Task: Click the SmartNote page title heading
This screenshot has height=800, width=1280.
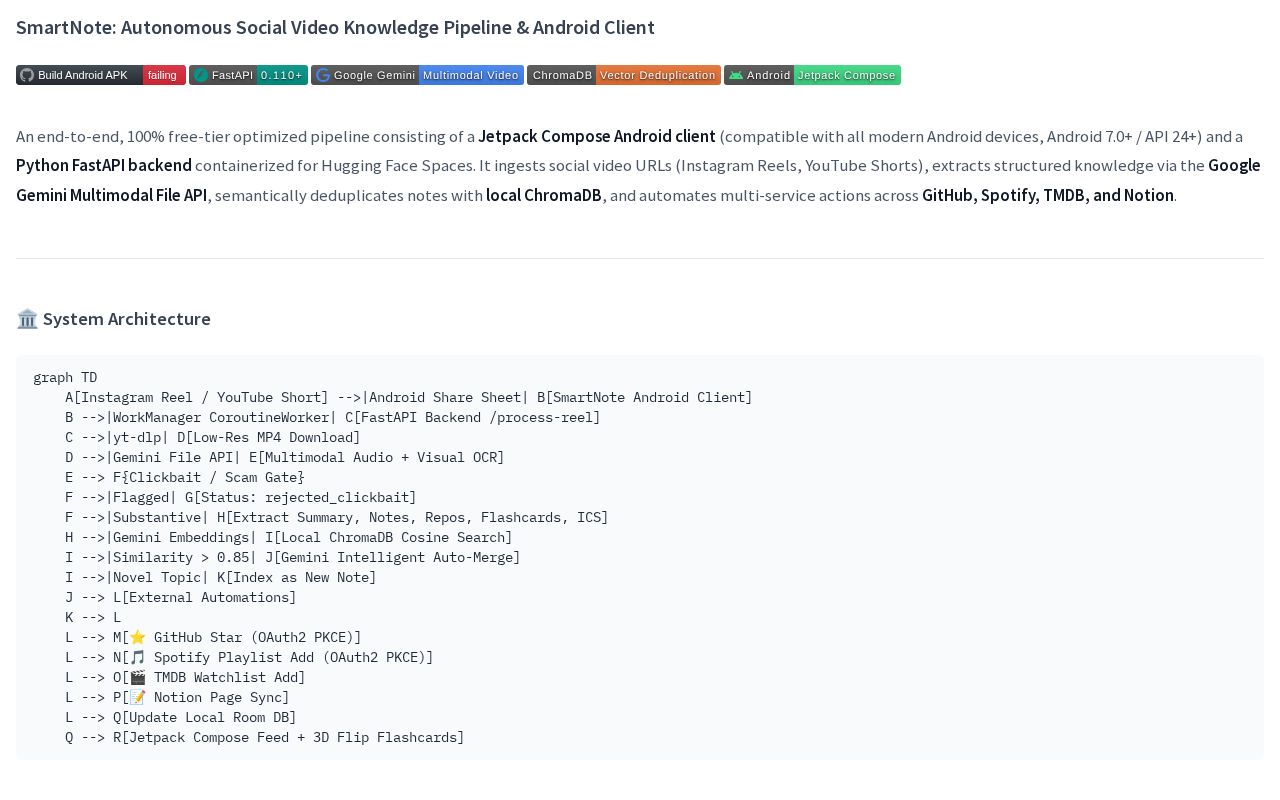Action: (335, 28)
